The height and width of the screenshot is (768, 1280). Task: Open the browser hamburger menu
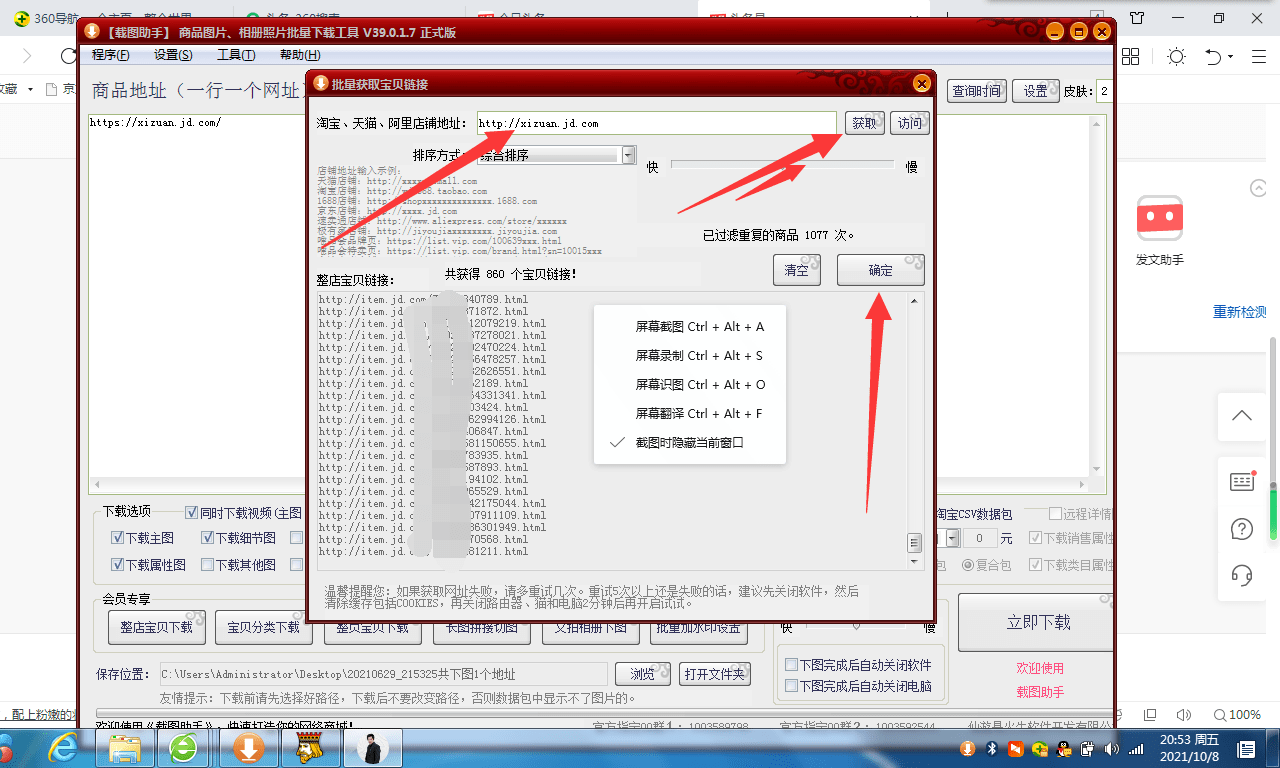pos(1260,56)
